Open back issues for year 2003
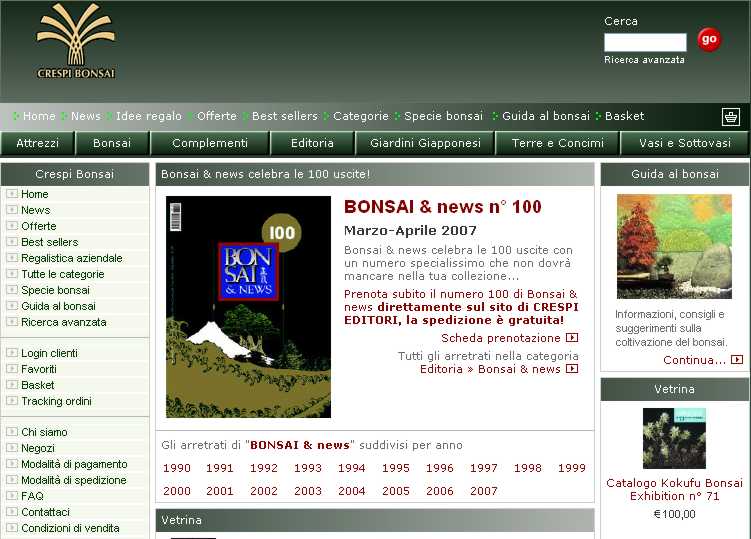751x539 pixels. point(308,491)
